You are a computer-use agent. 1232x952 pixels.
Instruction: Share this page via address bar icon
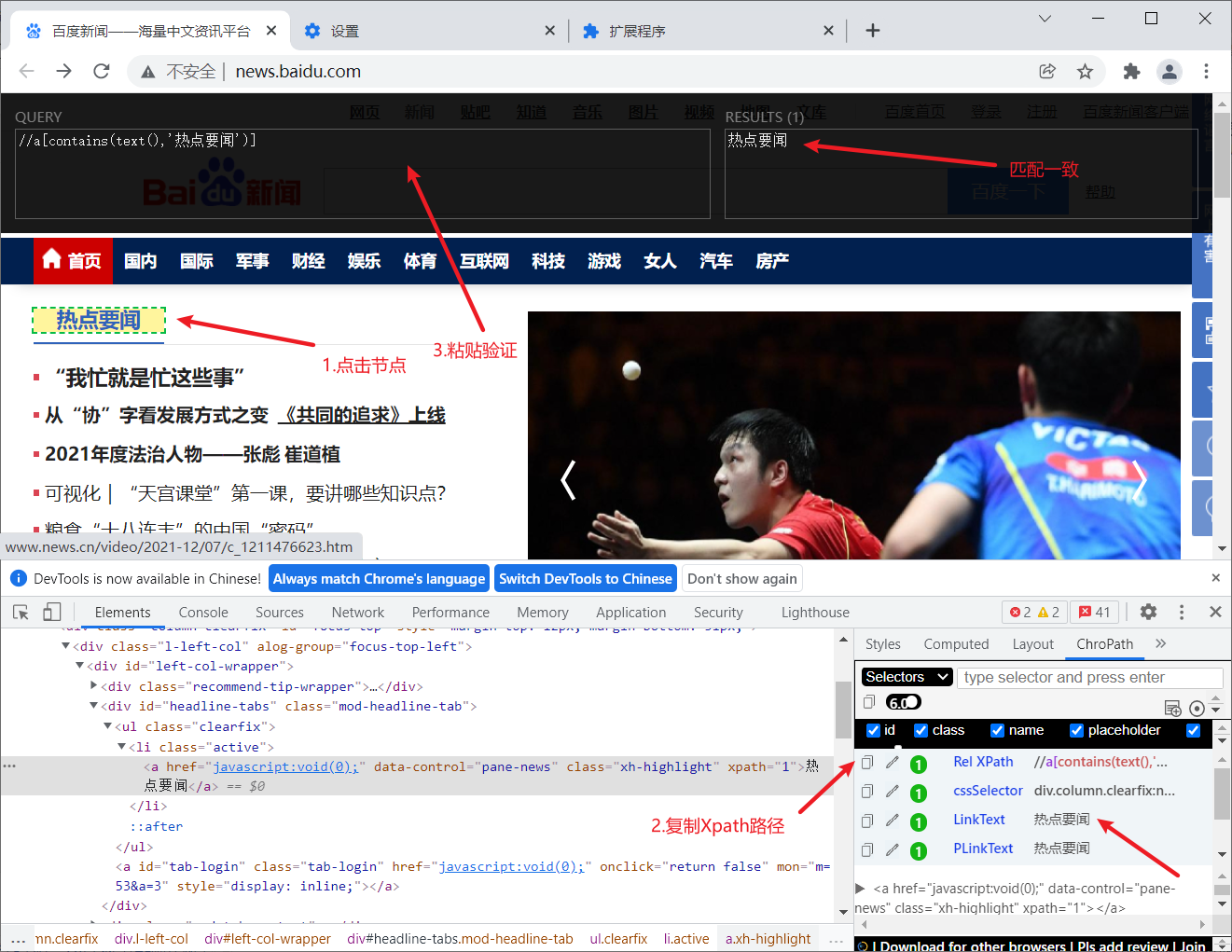tap(1047, 71)
